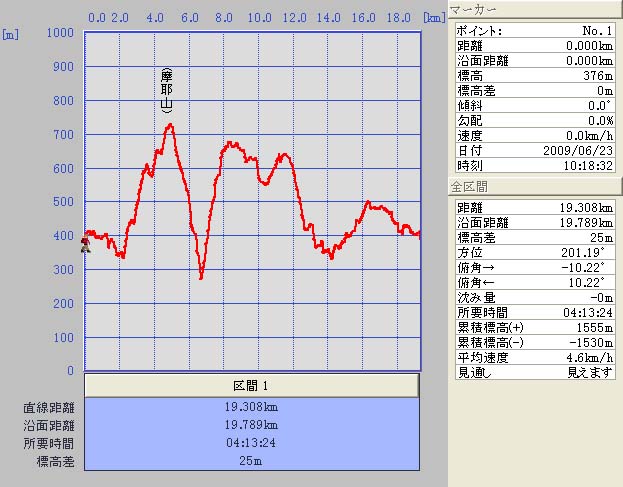This screenshot has height=487, width=623.
Task: Click the マーカー panel header
Action: (535, 9)
